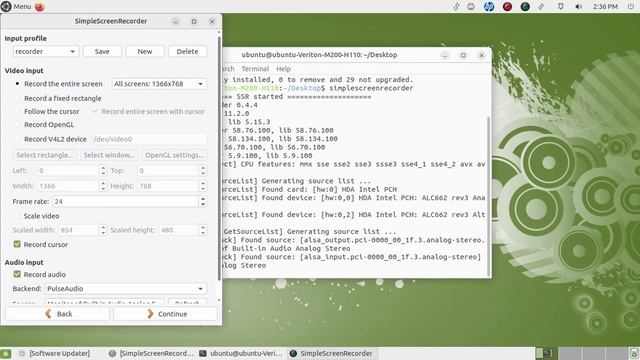Click Continue in SimpleScreenRecorder
This screenshot has height=360, width=640.
(x=165, y=314)
